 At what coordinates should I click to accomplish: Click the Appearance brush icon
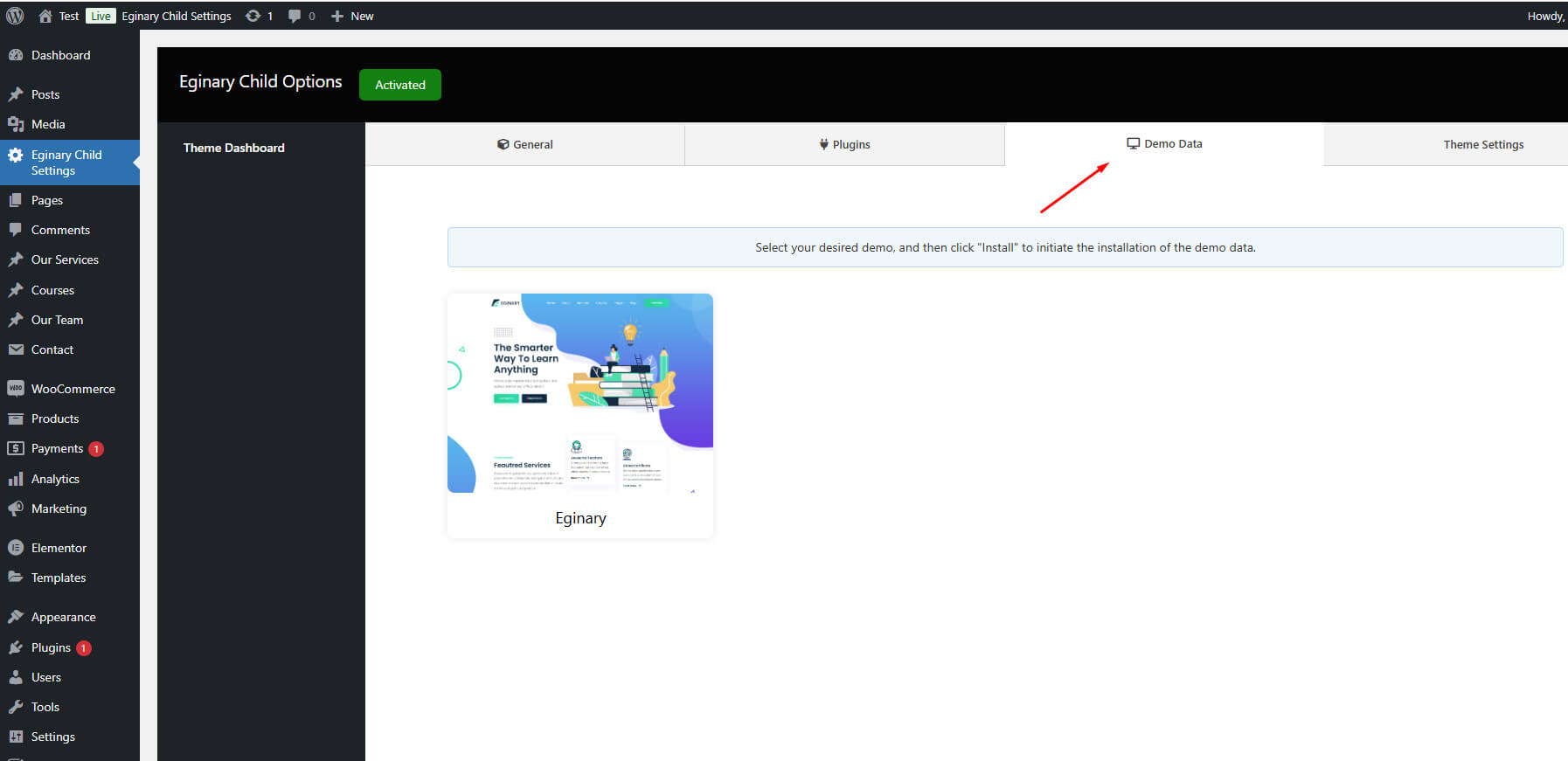[x=16, y=617]
